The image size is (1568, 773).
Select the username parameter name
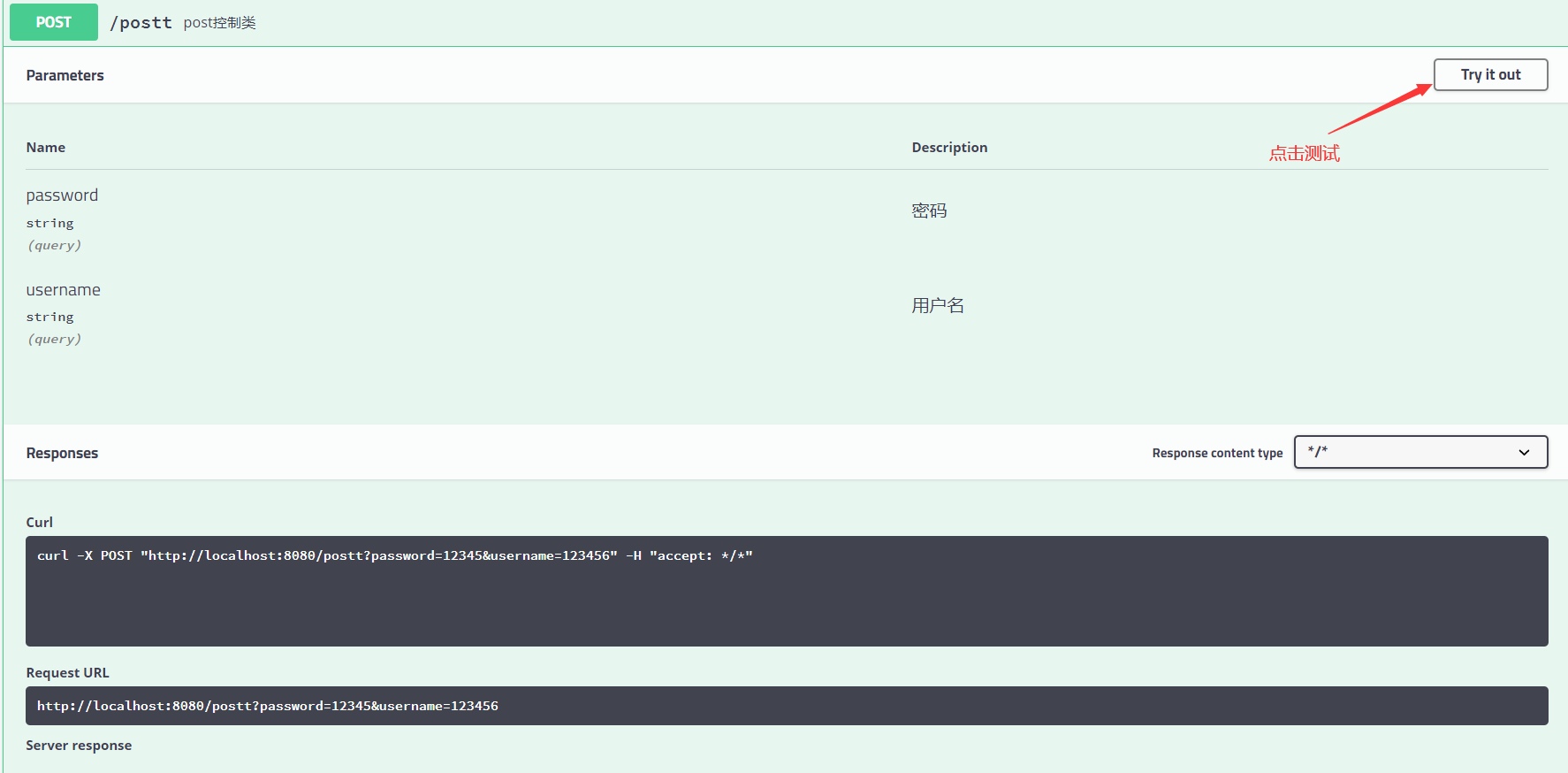[x=63, y=290]
